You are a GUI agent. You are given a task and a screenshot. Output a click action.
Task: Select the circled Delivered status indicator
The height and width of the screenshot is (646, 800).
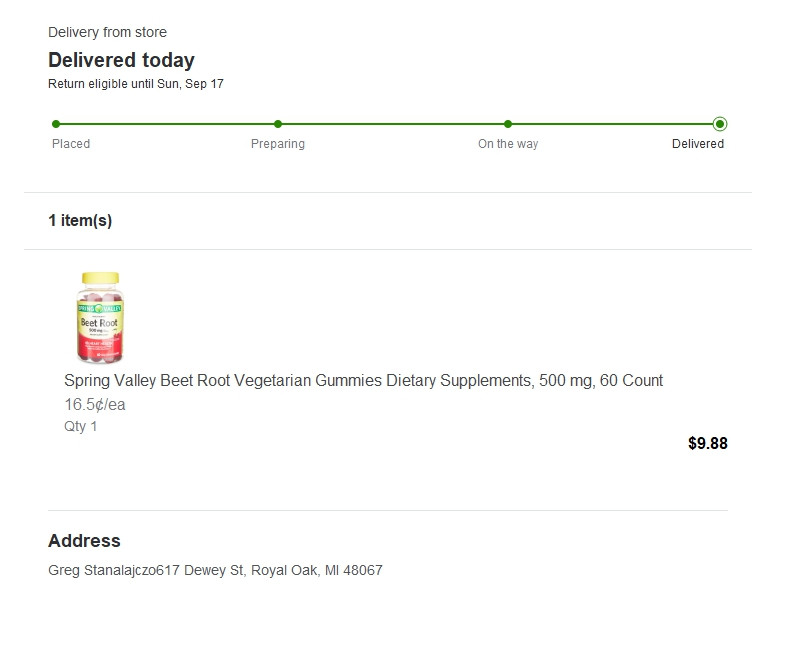(x=720, y=124)
